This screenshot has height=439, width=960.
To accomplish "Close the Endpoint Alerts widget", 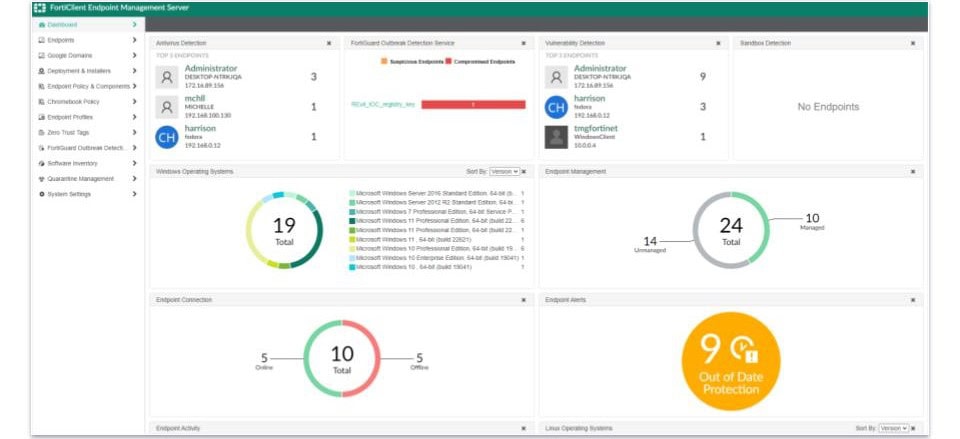I will point(913,300).
